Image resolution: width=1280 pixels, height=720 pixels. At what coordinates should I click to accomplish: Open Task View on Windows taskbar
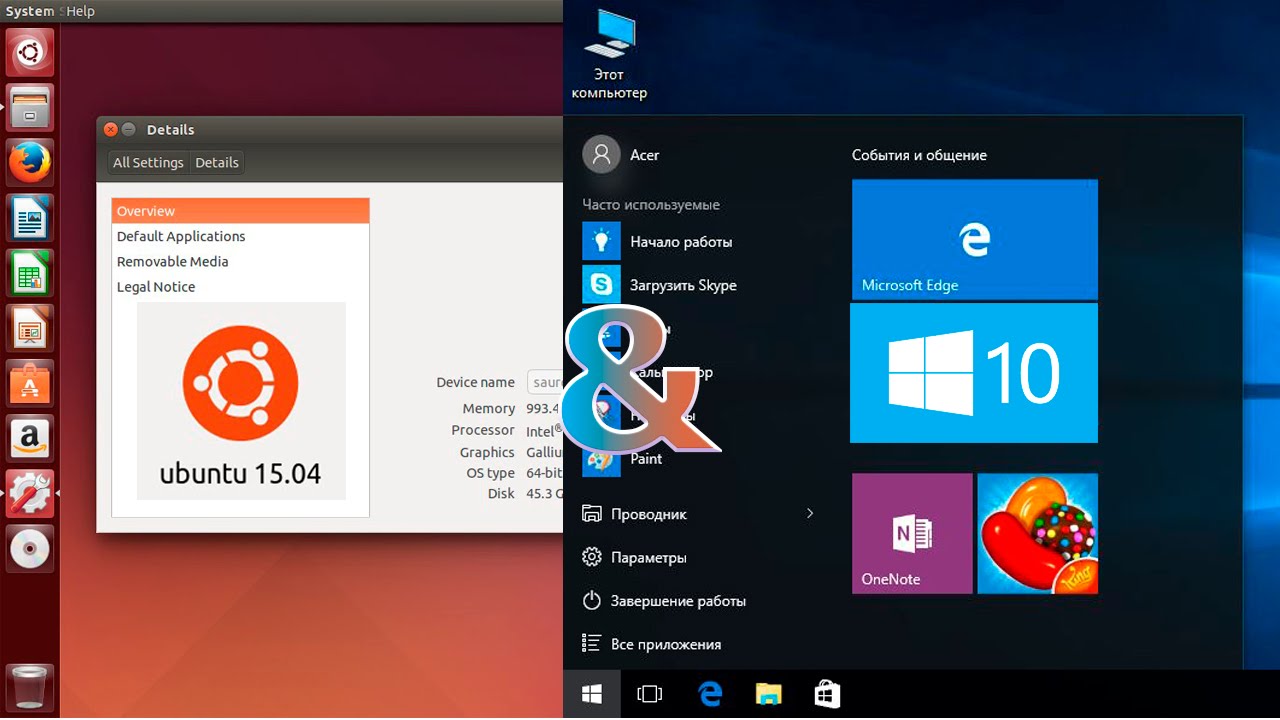[650, 694]
